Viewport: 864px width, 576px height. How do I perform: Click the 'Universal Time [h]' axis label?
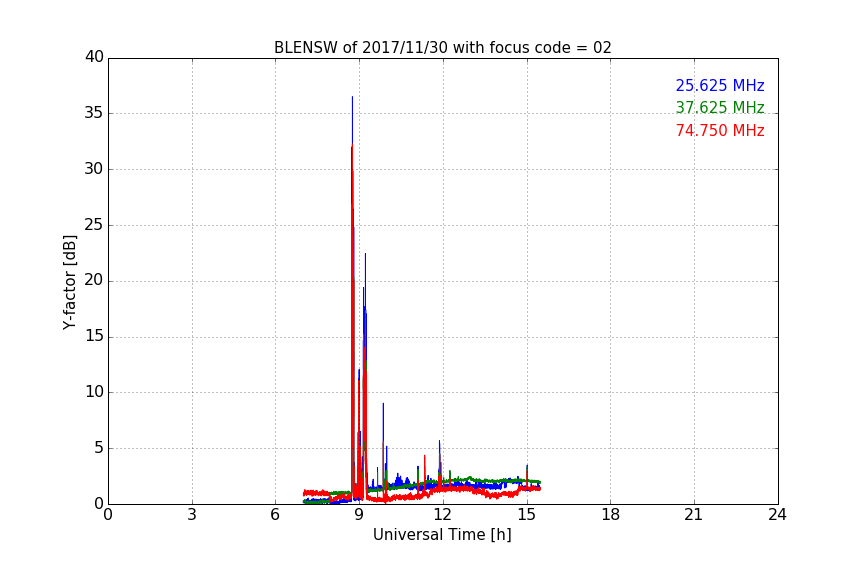pos(442,535)
